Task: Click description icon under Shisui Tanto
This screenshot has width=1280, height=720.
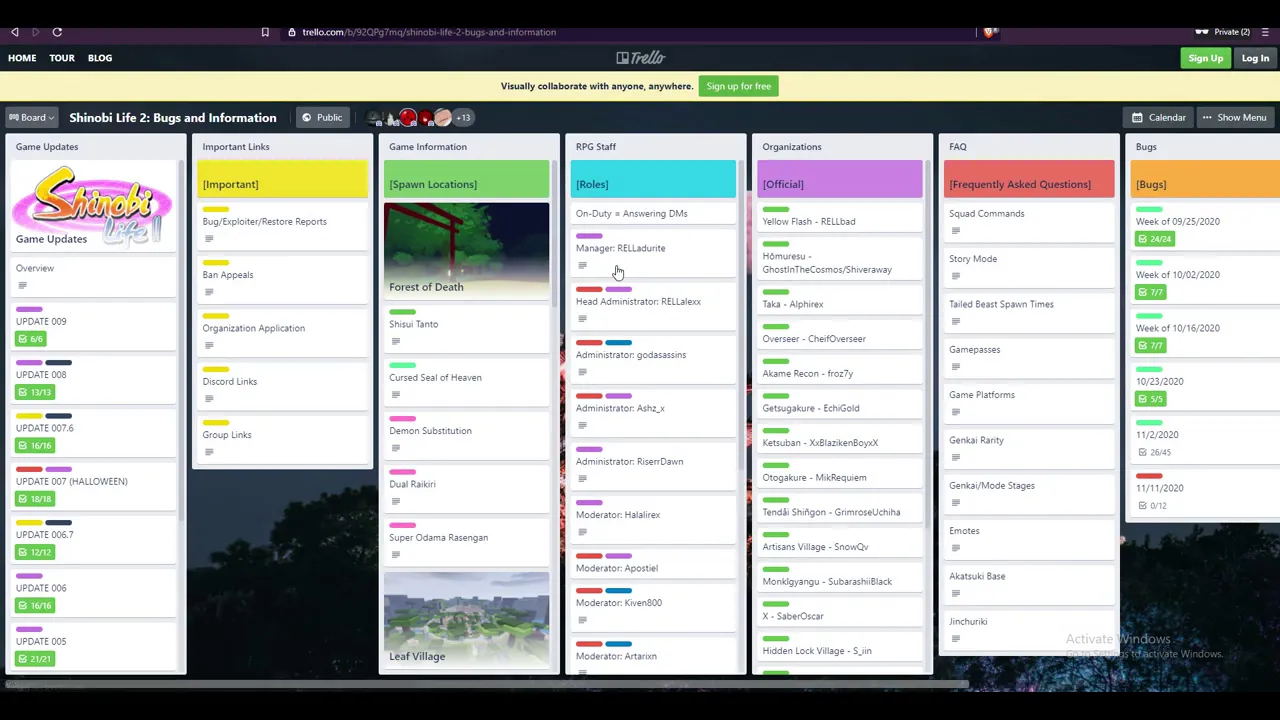Action: click(x=395, y=341)
